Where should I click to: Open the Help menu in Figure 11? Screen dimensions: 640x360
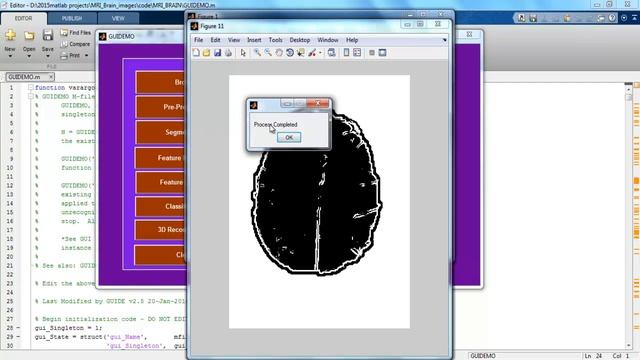coord(352,40)
